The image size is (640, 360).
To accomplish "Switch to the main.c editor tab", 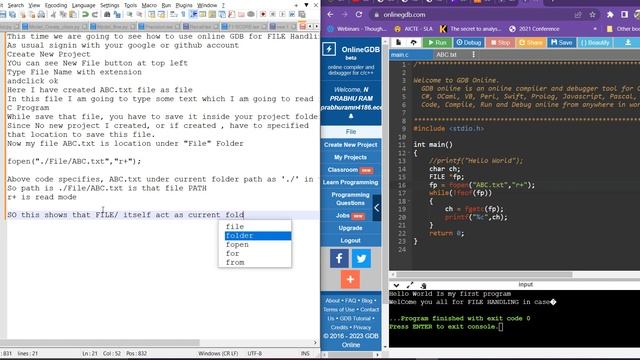I will [410, 55].
